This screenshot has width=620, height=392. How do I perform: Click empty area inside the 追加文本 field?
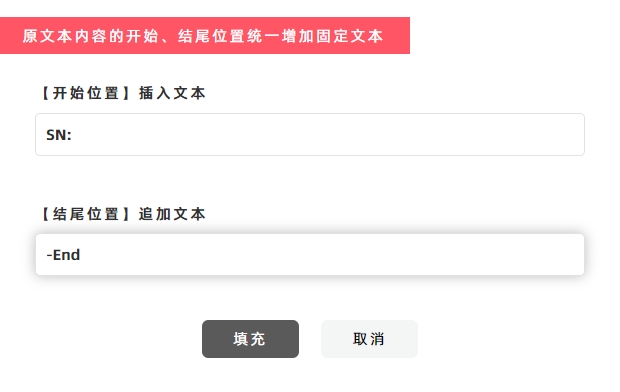coord(332,254)
